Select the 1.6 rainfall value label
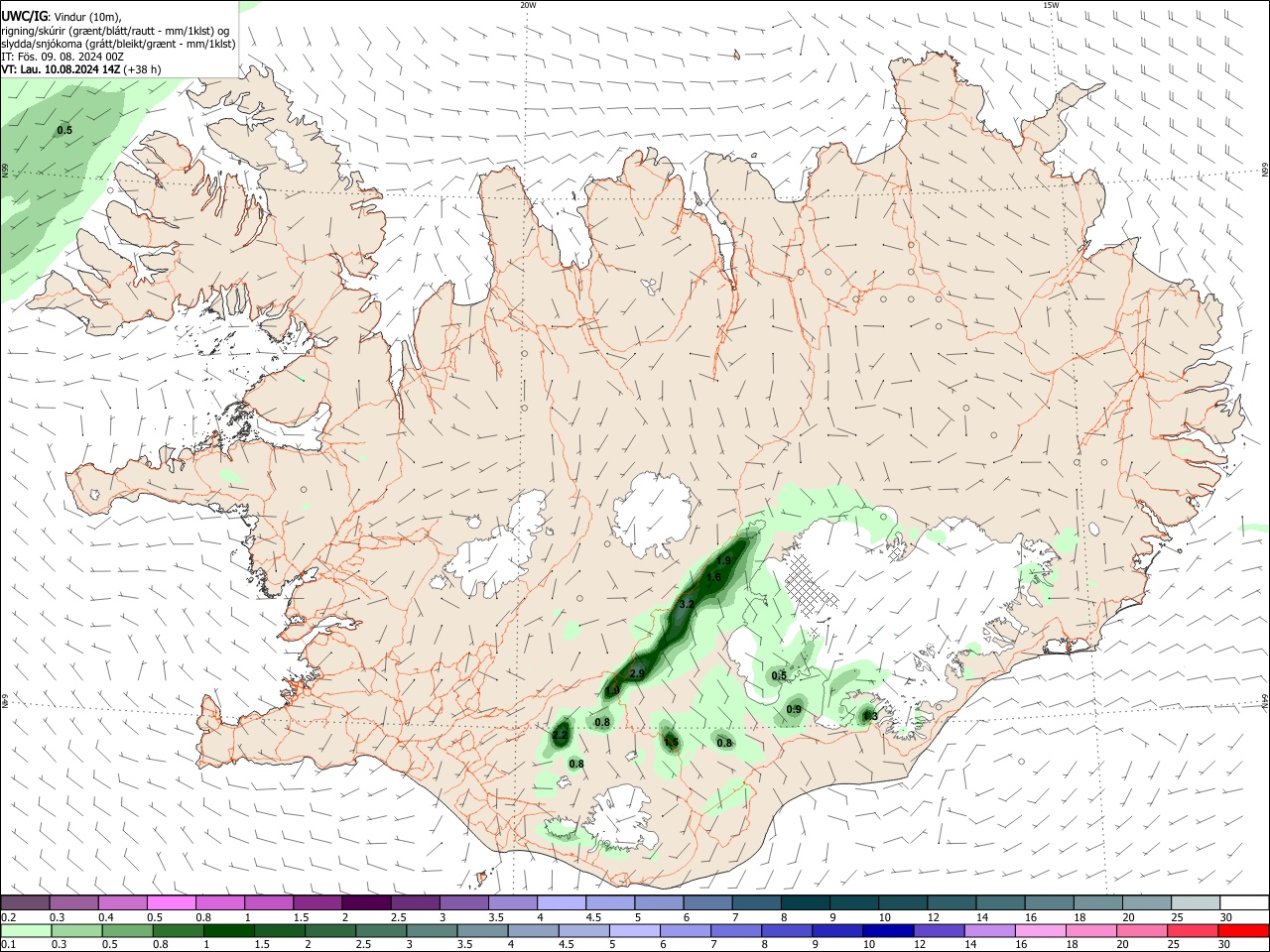Image resolution: width=1270 pixels, height=952 pixels. (x=713, y=577)
